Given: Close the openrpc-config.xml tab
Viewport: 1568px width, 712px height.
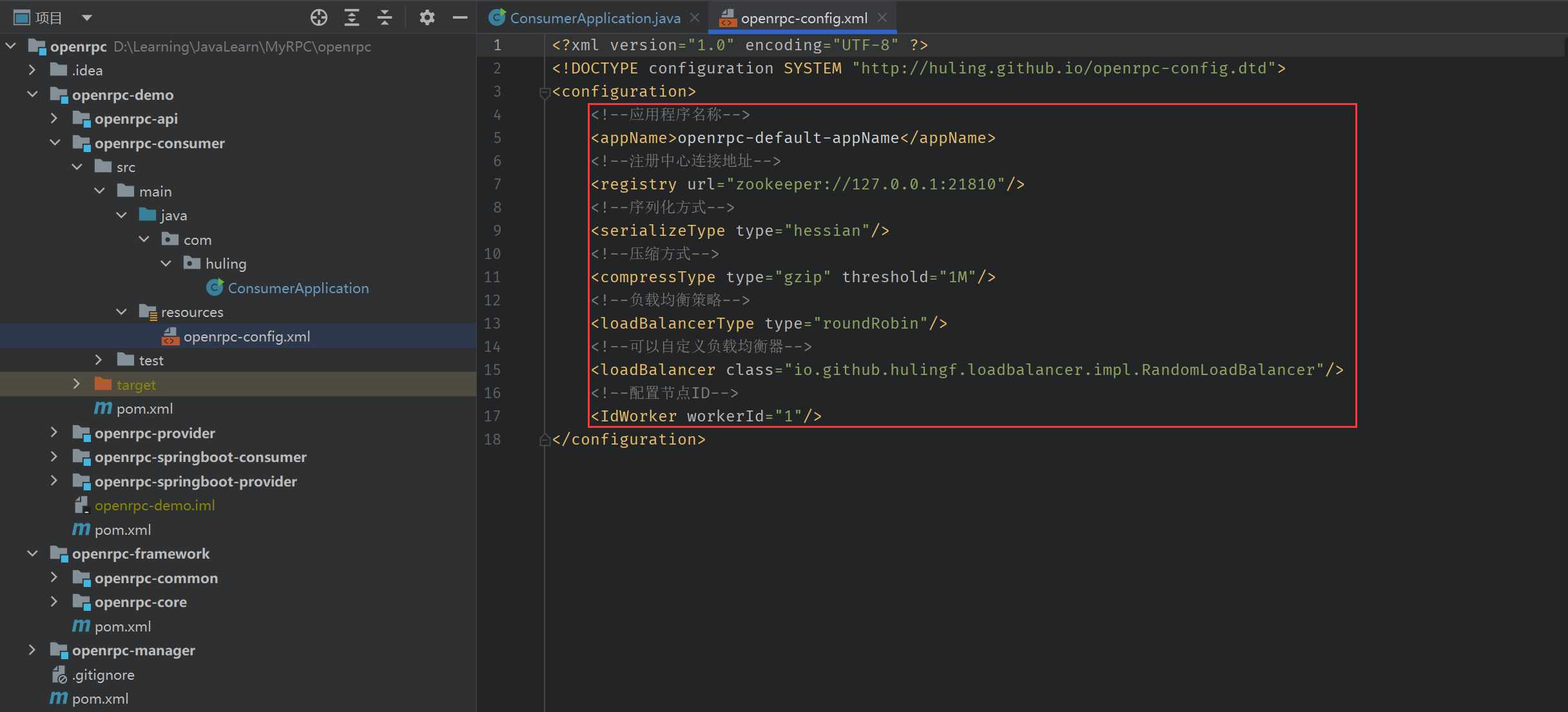Looking at the screenshot, I should tap(882, 18).
